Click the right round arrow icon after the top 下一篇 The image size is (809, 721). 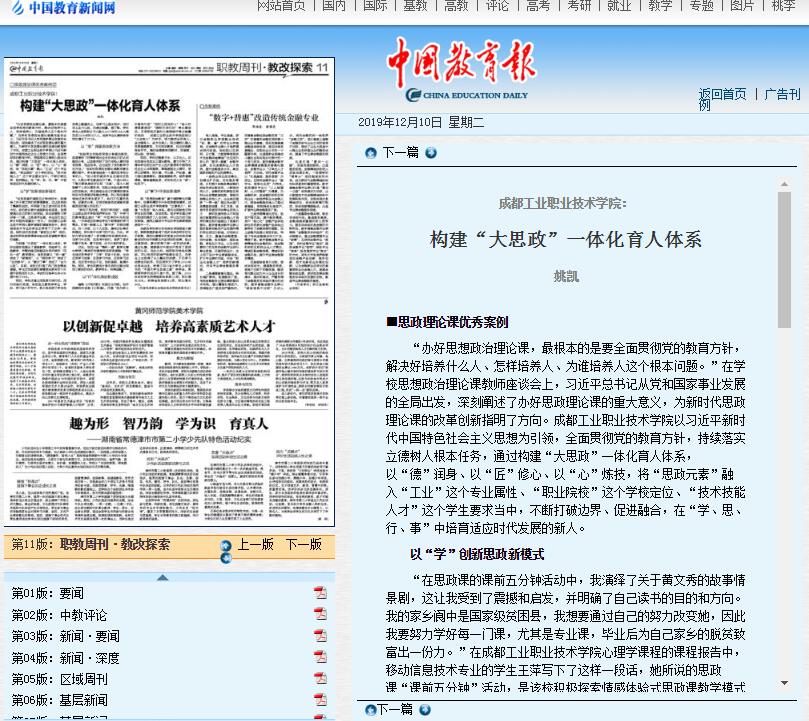click(x=431, y=153)
